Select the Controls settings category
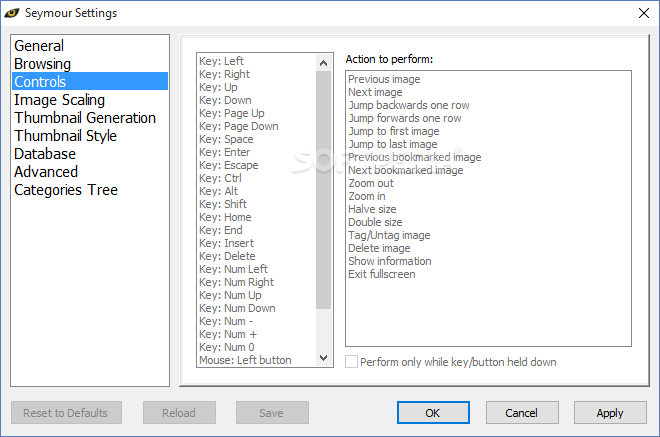The width and height of the screenshot is (660, 437). 90,81
